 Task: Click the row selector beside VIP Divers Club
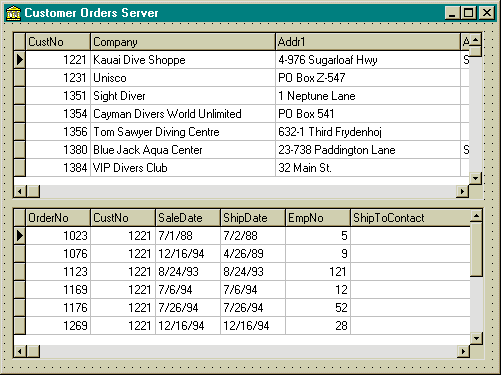[20, 168]
